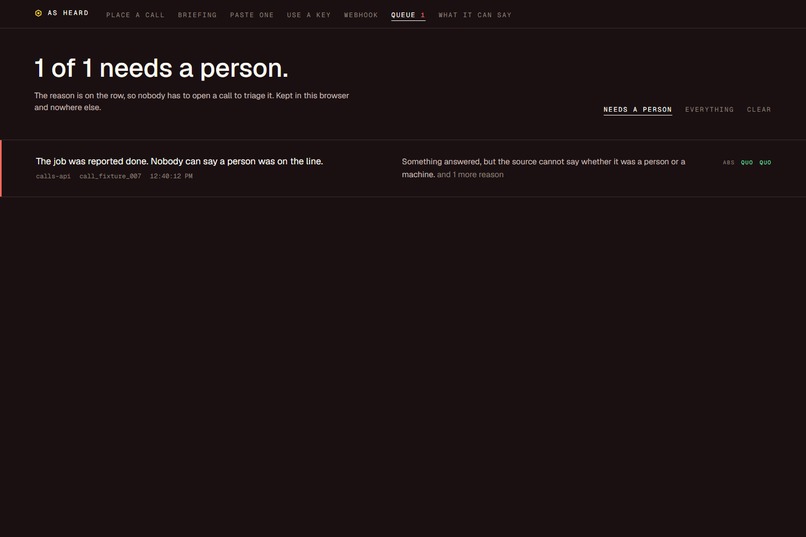Go to the Briefing tab

pos(197,15)
